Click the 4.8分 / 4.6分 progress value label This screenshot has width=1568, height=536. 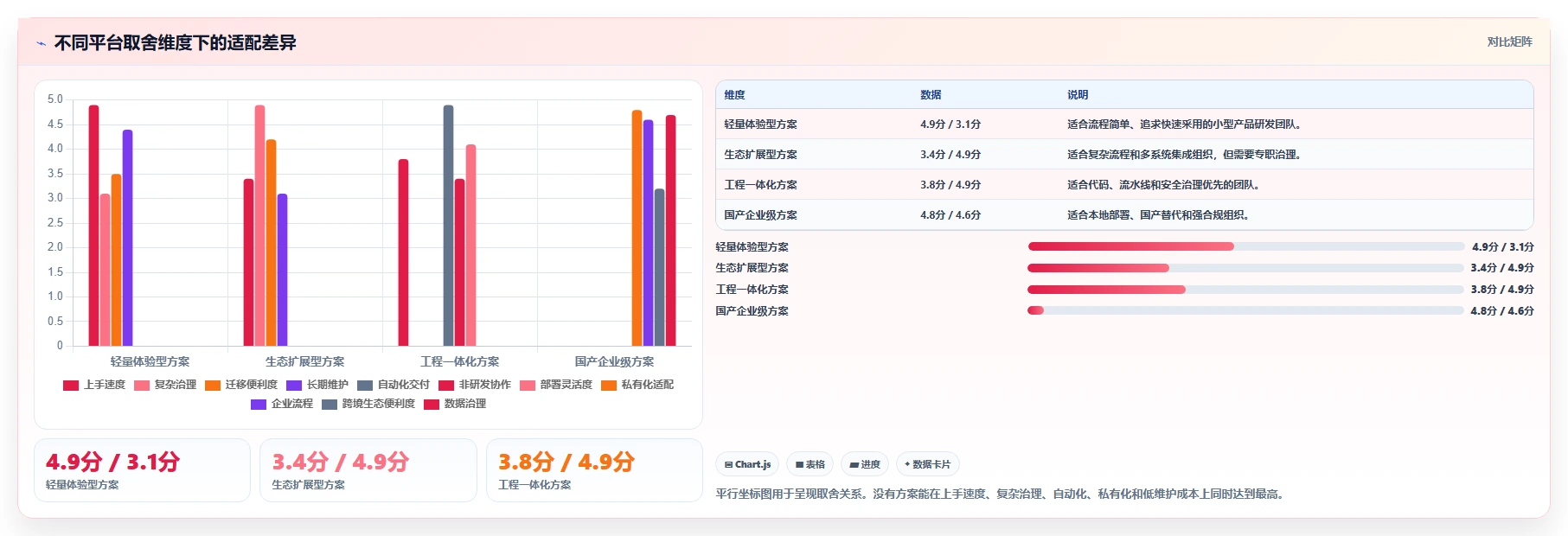[x=1502, y=311]
